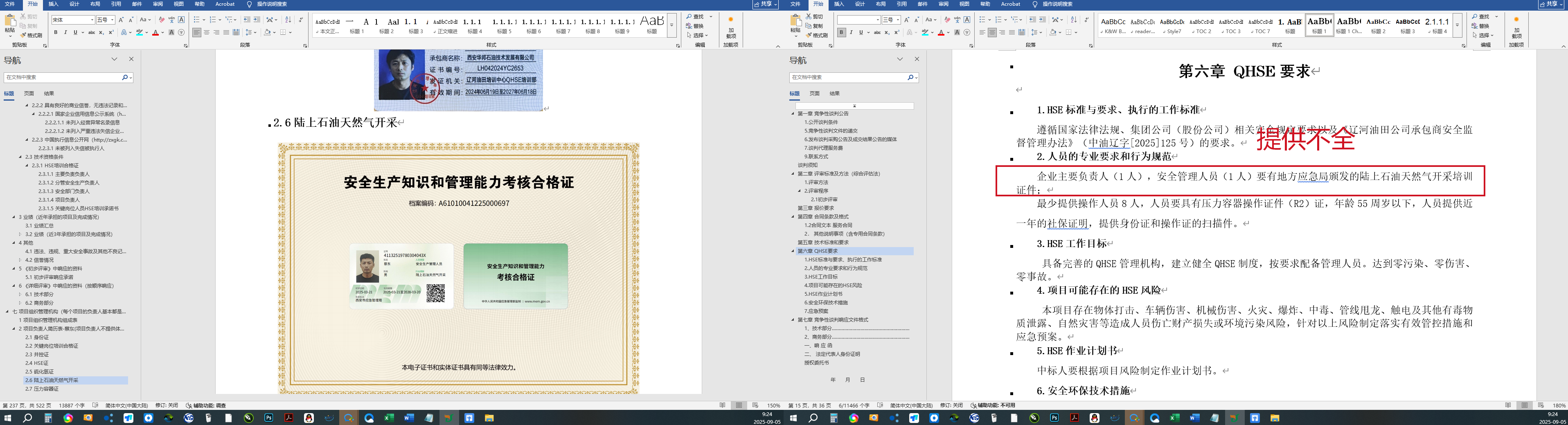Decrease indent in the right Word window

tap(1032, 20)
